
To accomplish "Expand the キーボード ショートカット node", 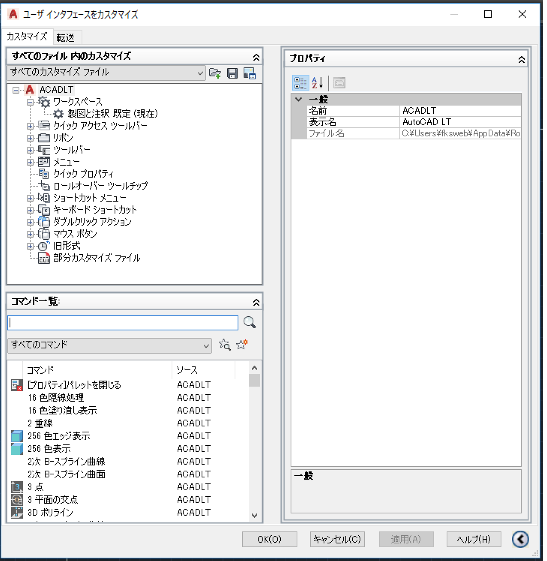I will click(x=30, y=210).
